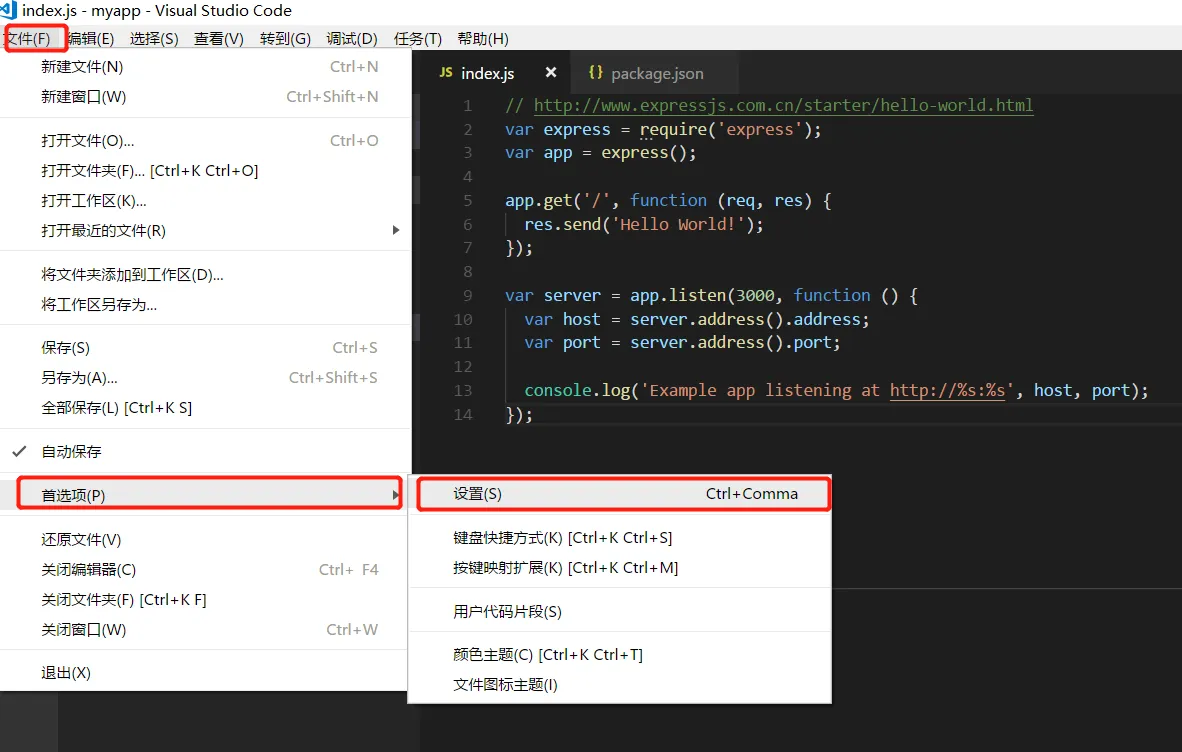Select 打开文件(O)... menu entry

tap(206, 141)
